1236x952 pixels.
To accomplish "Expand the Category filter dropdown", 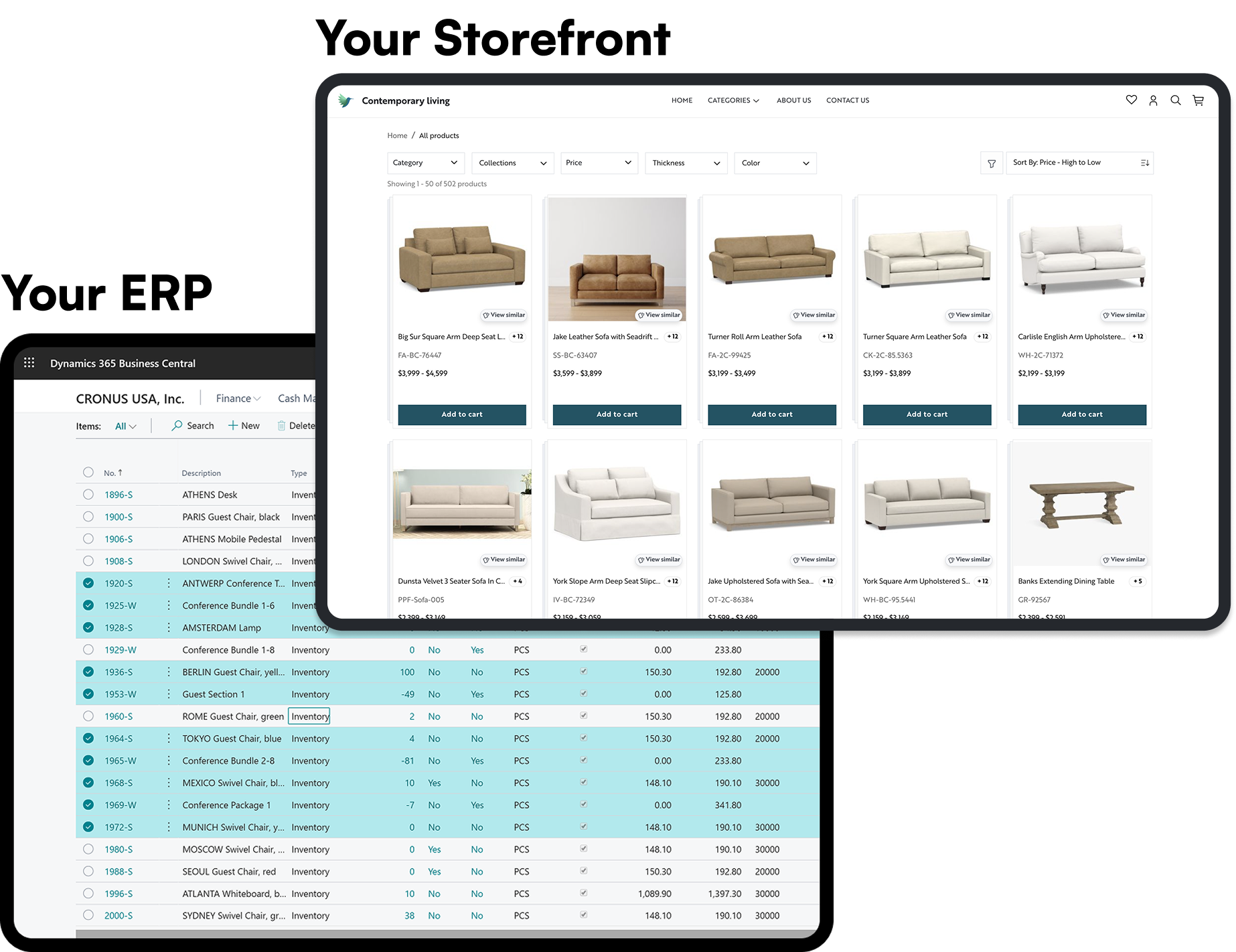I will coord(425,163).
